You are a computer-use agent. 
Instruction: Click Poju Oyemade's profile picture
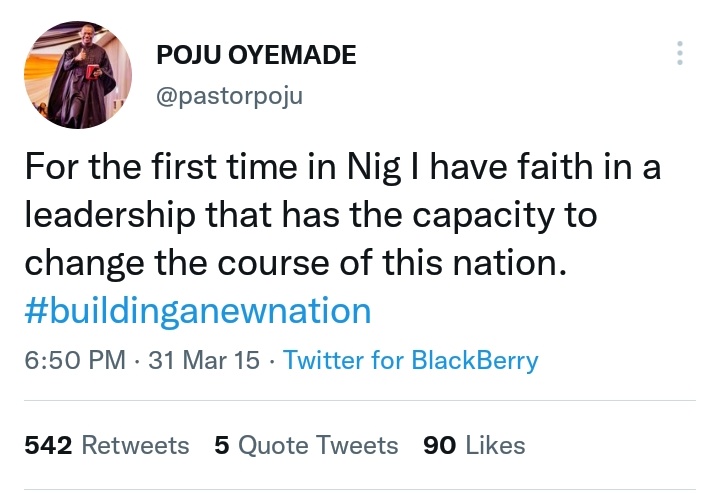(x=77, y=74)
